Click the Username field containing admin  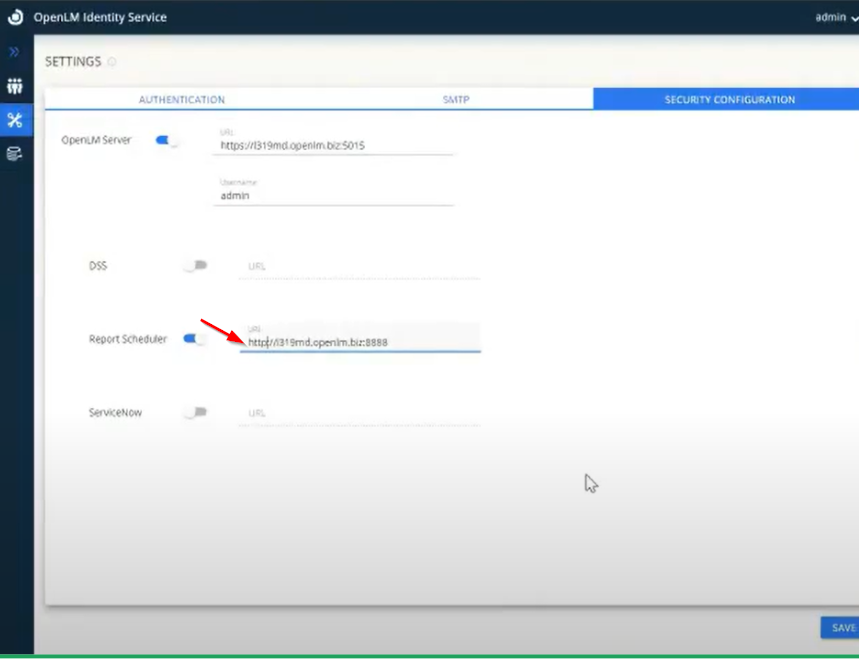tap(335, 196)
